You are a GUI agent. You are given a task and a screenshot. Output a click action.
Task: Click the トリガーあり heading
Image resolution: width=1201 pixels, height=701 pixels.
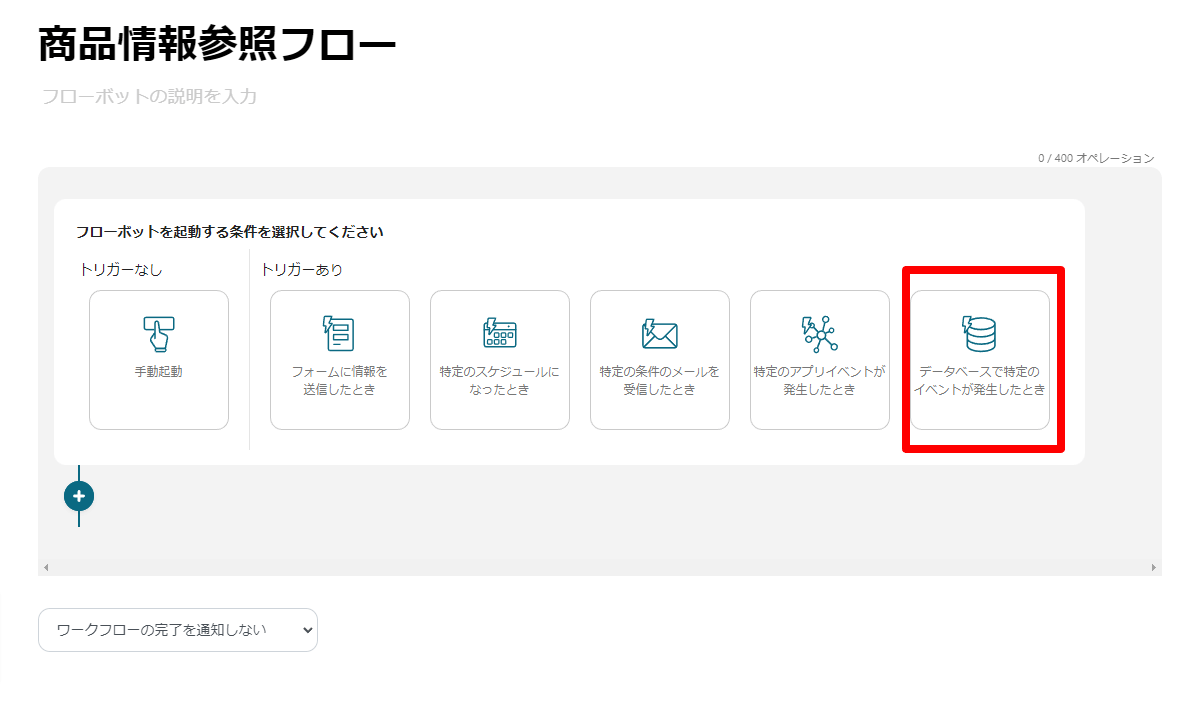301,270
